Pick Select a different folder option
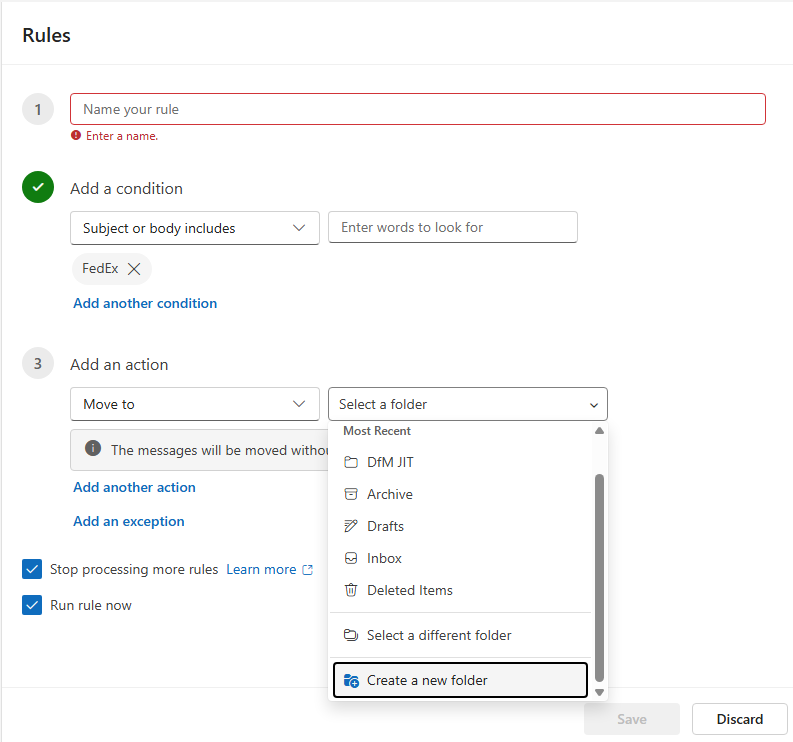The image size is (793, 742). (x=460, y=635)
